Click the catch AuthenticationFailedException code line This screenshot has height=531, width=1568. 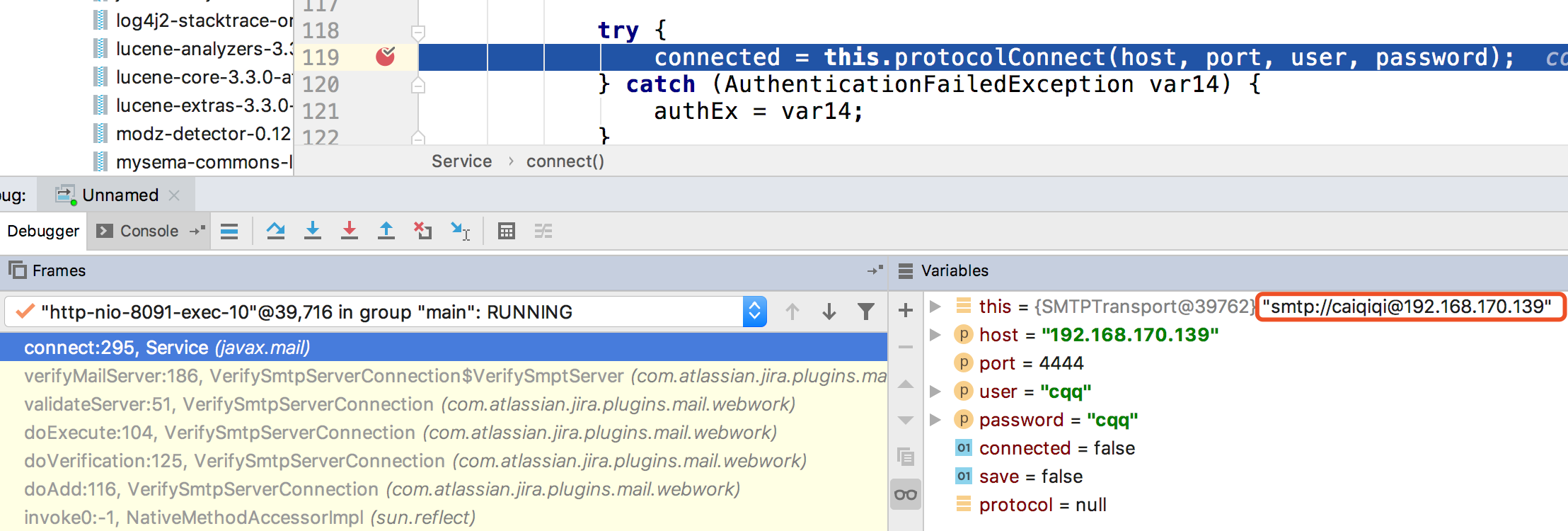(x=930, y=84)
